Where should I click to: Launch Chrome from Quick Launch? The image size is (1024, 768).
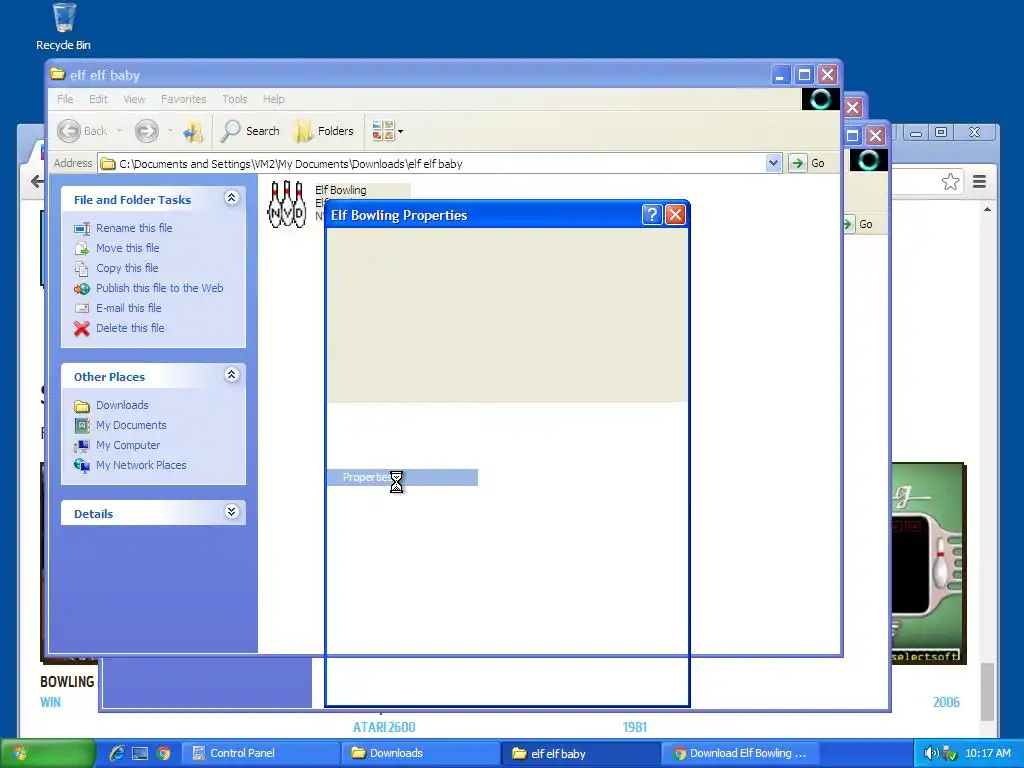point(163,753)
